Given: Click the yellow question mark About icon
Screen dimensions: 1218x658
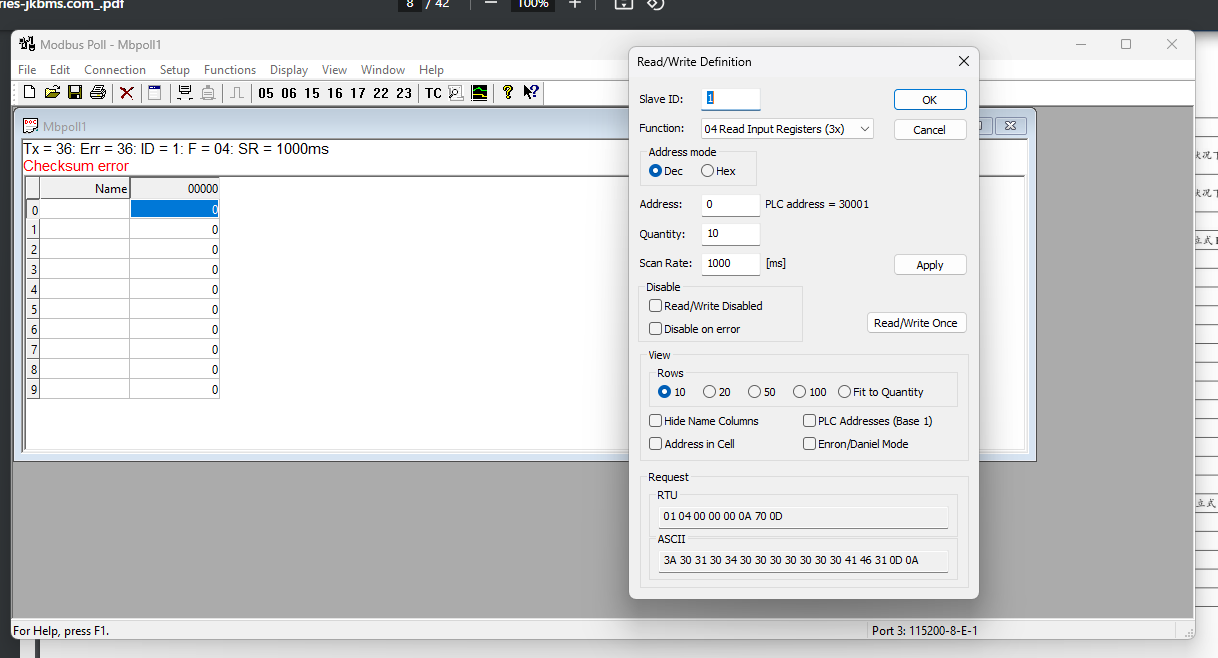Looking at the screenshot, I should coord(508,93).
